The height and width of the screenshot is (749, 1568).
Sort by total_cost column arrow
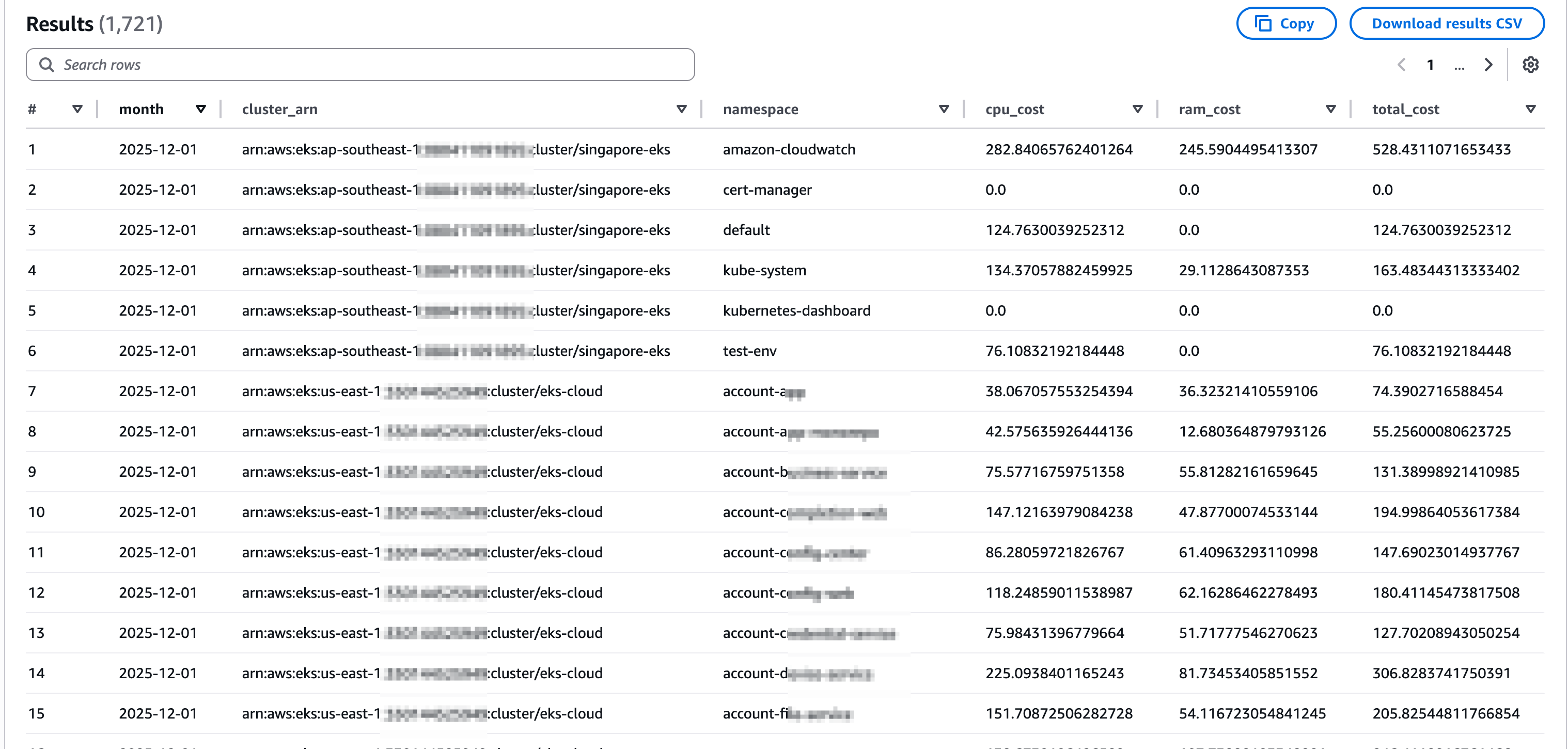tap(1530, 109)
